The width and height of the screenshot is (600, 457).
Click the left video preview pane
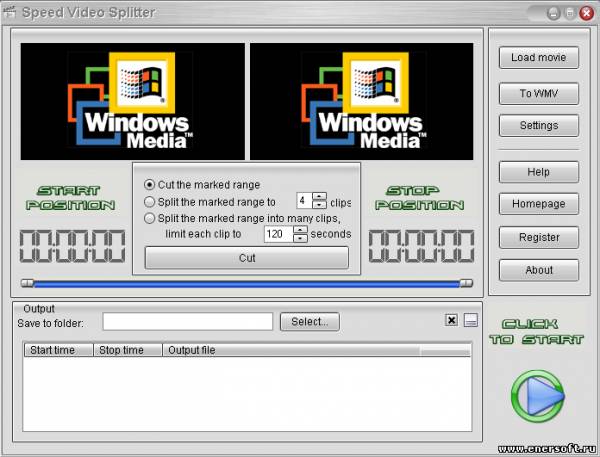(x=132, y=101)
